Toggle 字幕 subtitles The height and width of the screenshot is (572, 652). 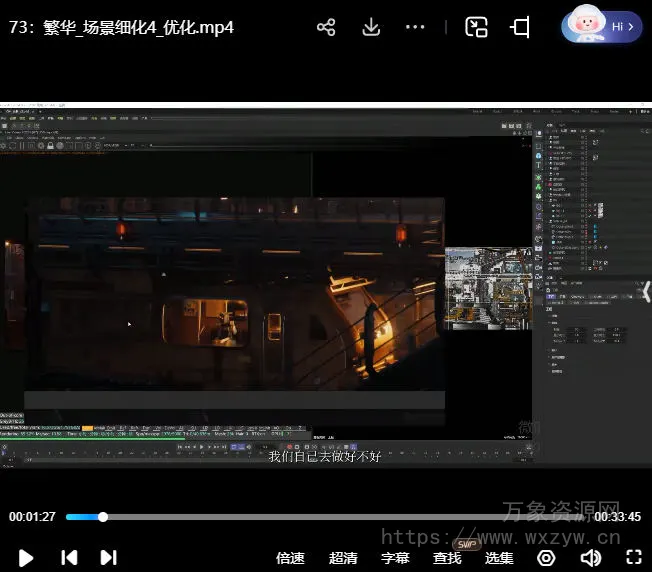point(395,558)
